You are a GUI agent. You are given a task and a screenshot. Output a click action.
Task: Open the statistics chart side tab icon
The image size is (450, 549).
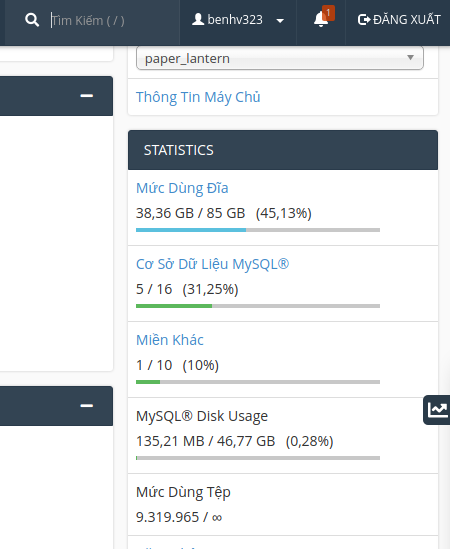[437, 410]
